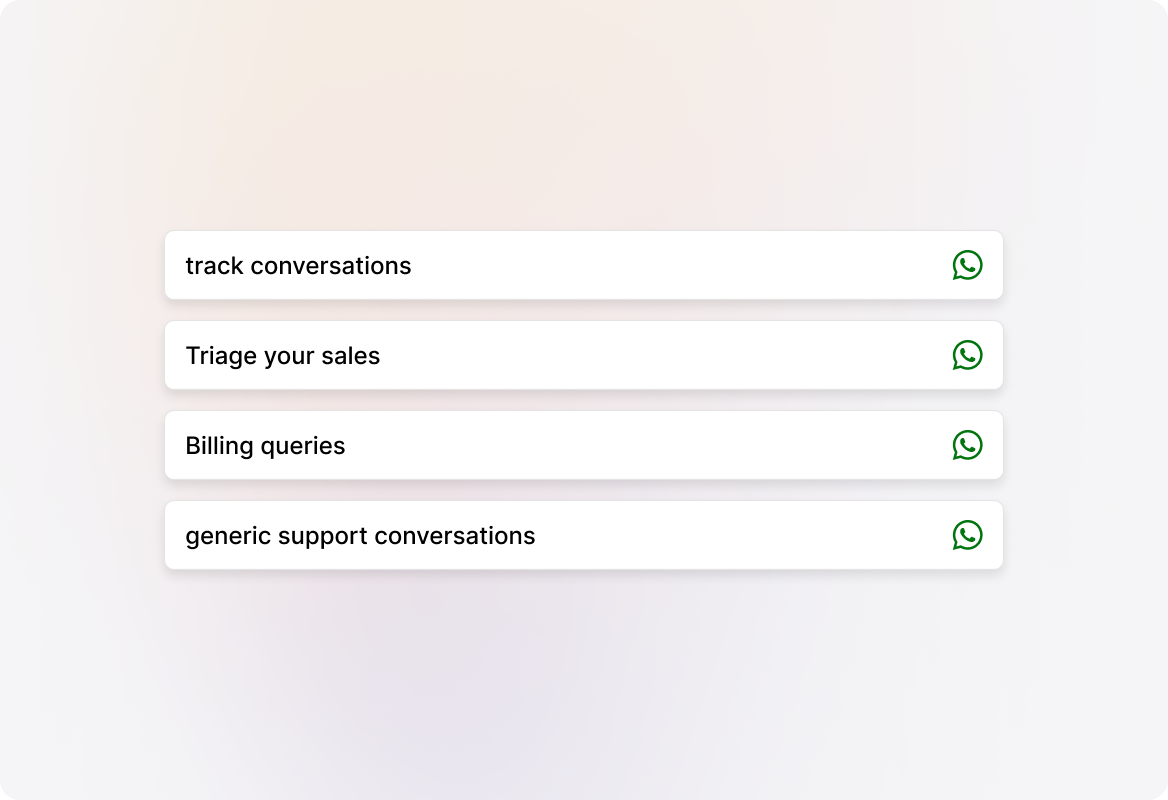Screen dimensions: 1168x800
Task: Open the 'Billing queries' label text
Action: 265,446
